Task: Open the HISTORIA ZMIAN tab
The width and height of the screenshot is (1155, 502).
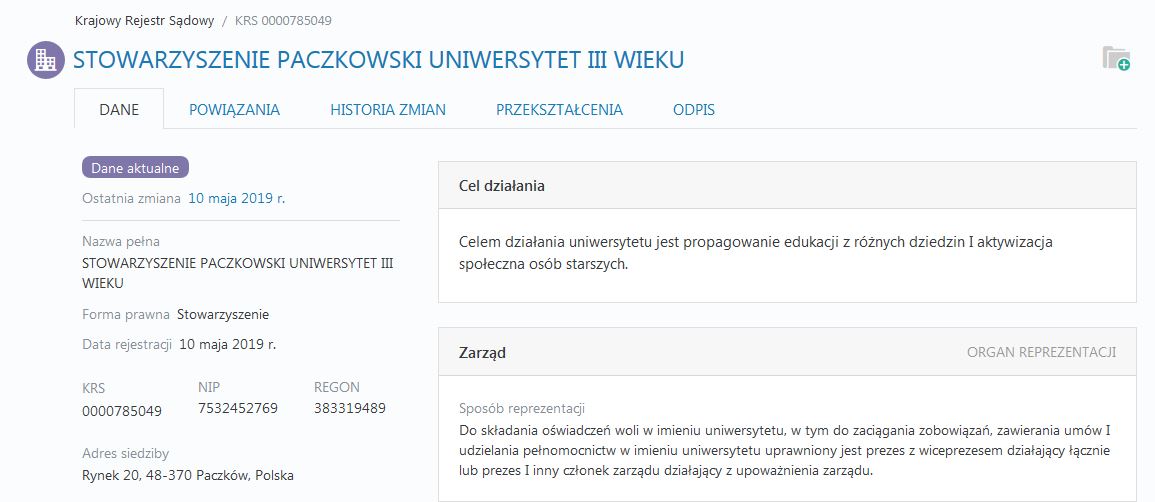Action: (388, 110)
